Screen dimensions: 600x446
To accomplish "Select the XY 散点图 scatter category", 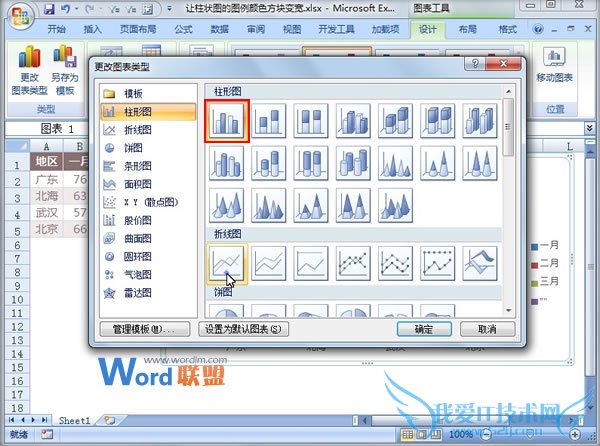I will point(148,202).
